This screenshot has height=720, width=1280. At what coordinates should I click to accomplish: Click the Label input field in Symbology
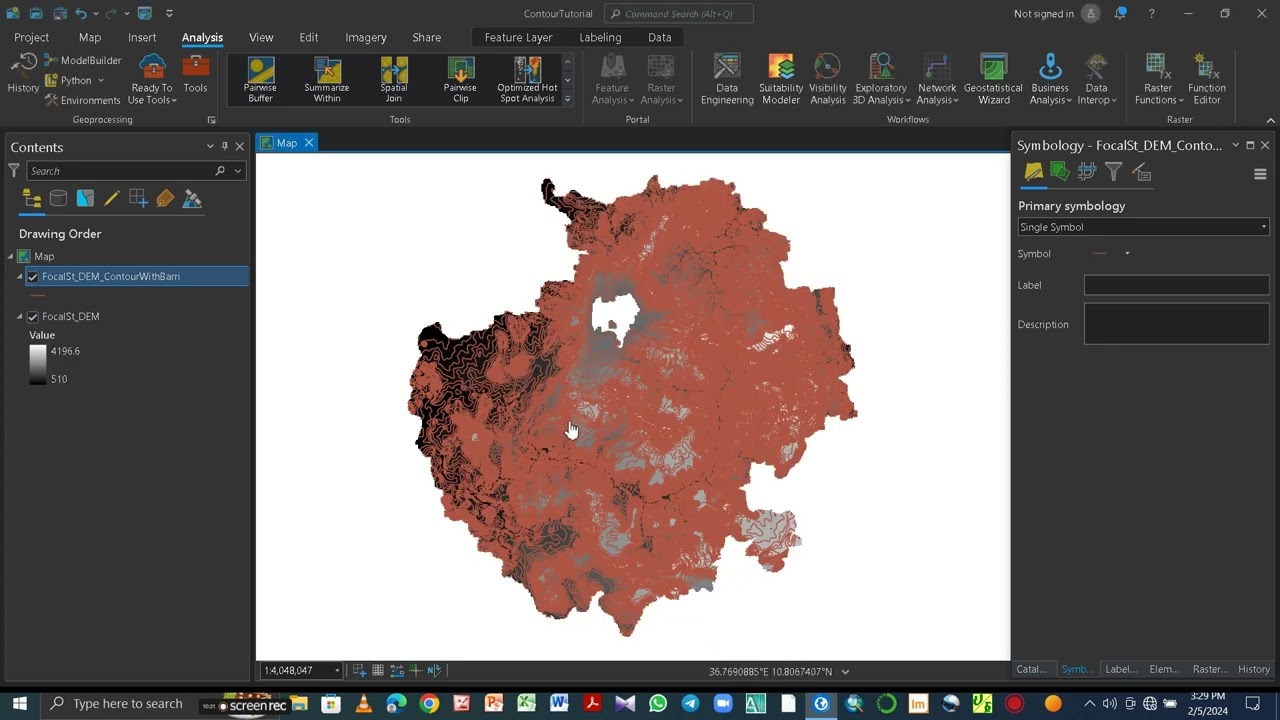coord(1177,285)
